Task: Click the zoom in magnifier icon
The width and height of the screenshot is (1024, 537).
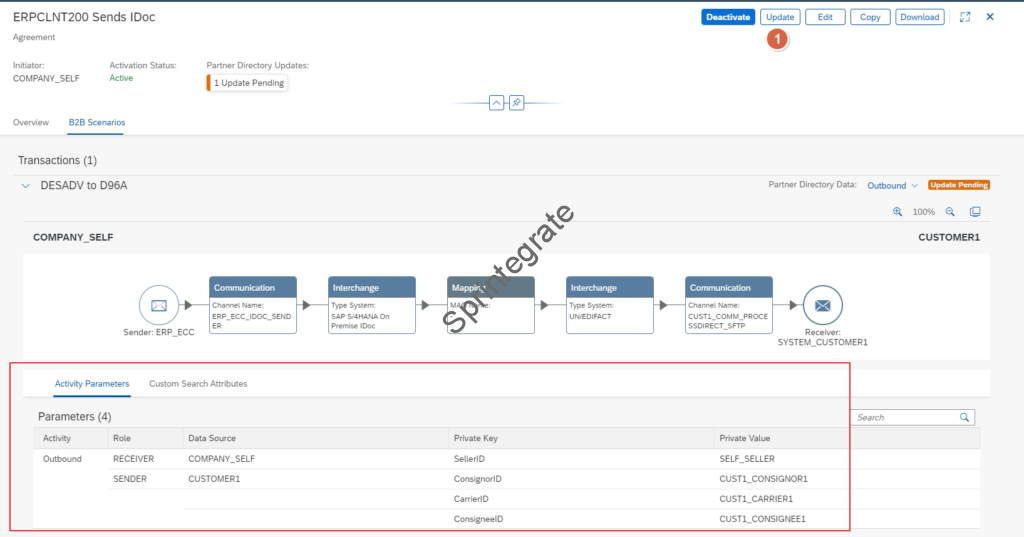Action: click(897, 212)
